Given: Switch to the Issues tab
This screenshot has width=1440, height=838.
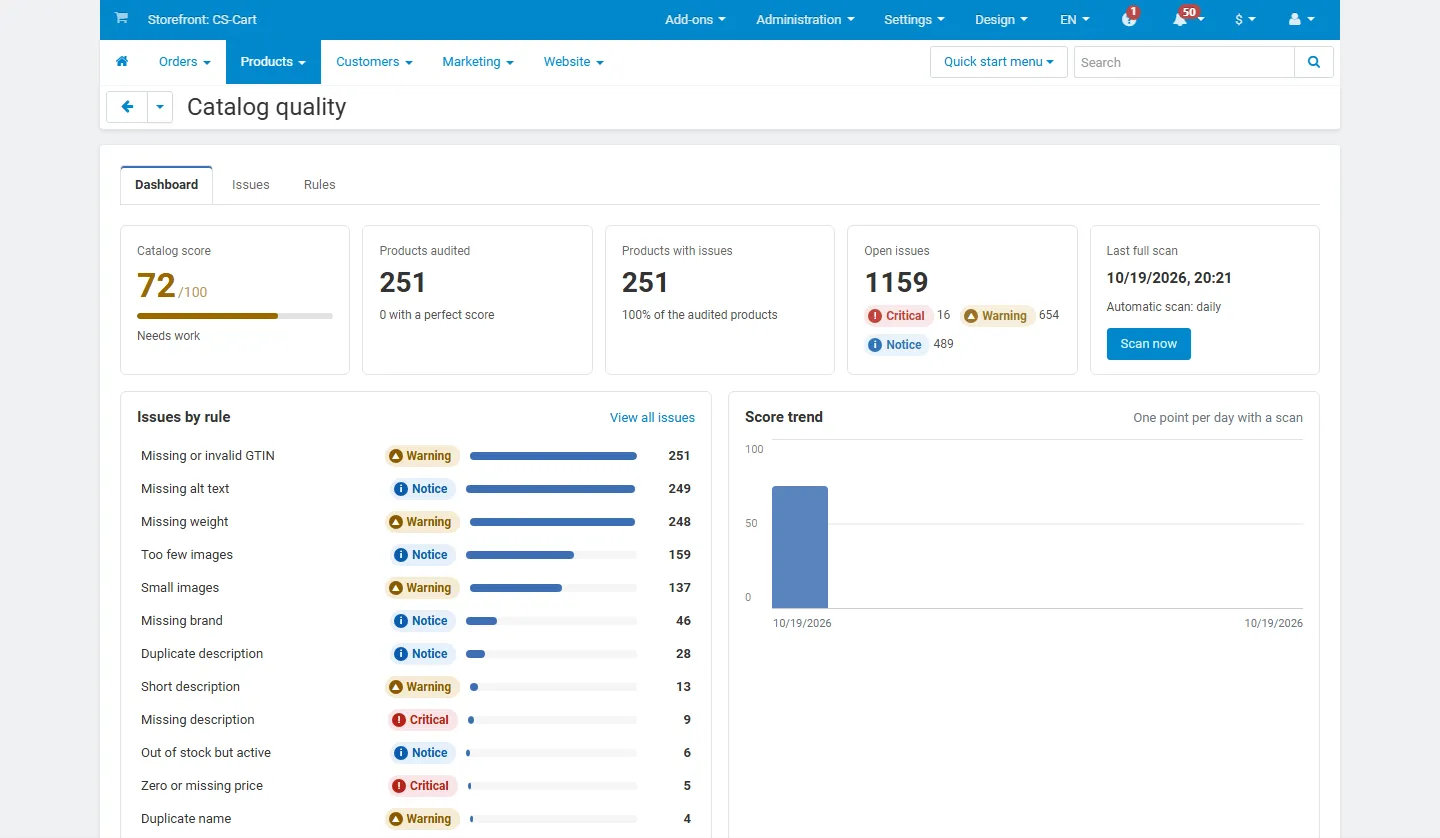Looking at the screenshot, I should 251,185.
